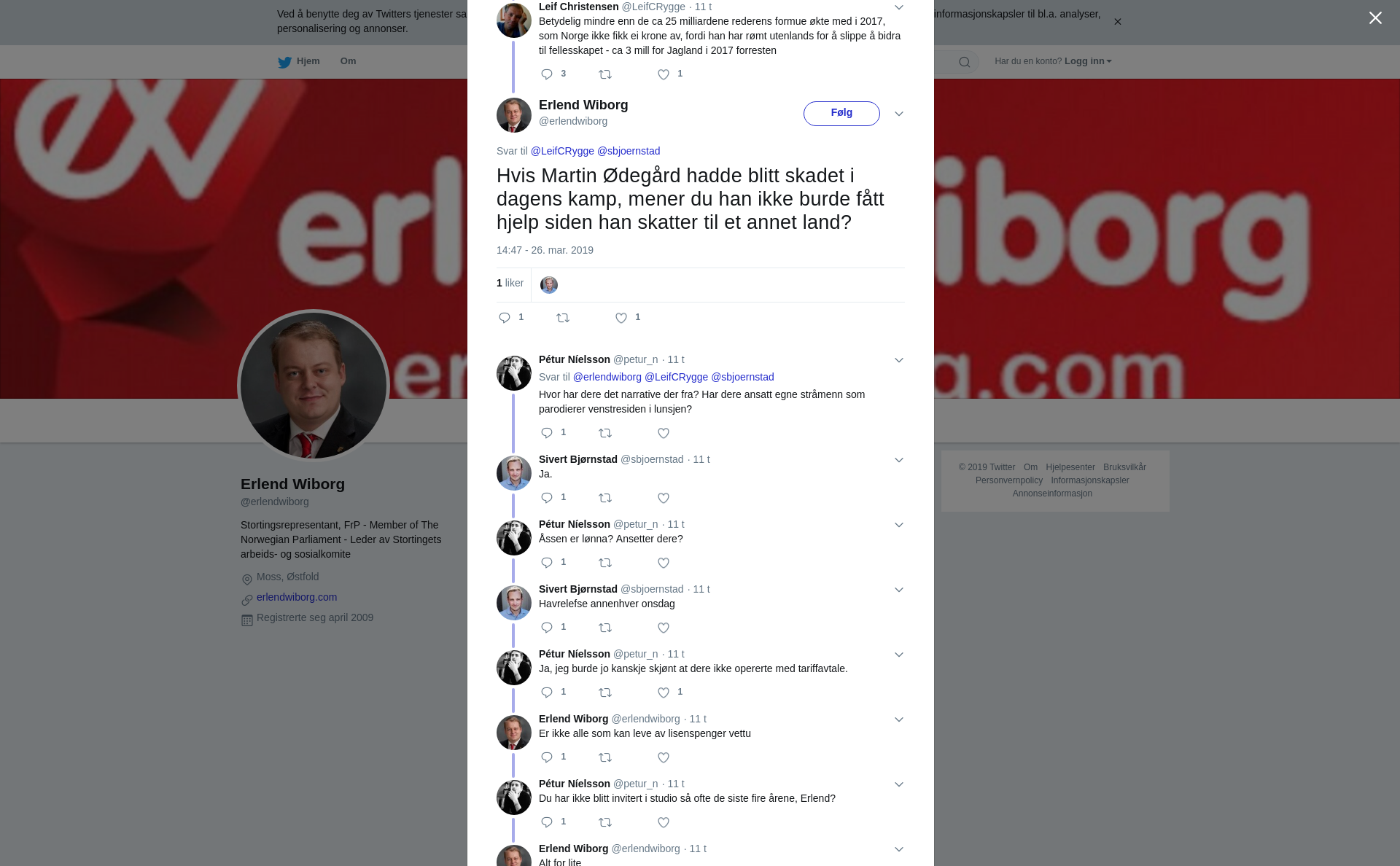Open the Om menu item

pyautogui.click(x=348, y=61)
